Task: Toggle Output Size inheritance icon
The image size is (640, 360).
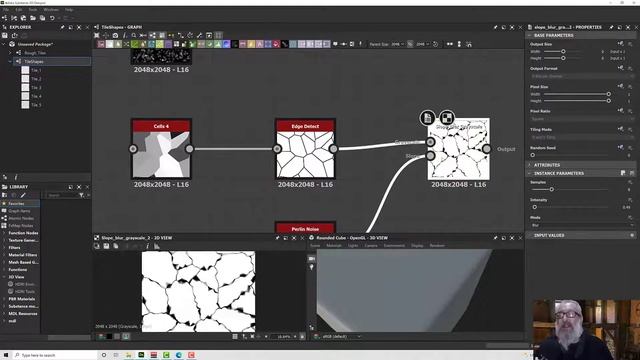Action: [620, 44]
